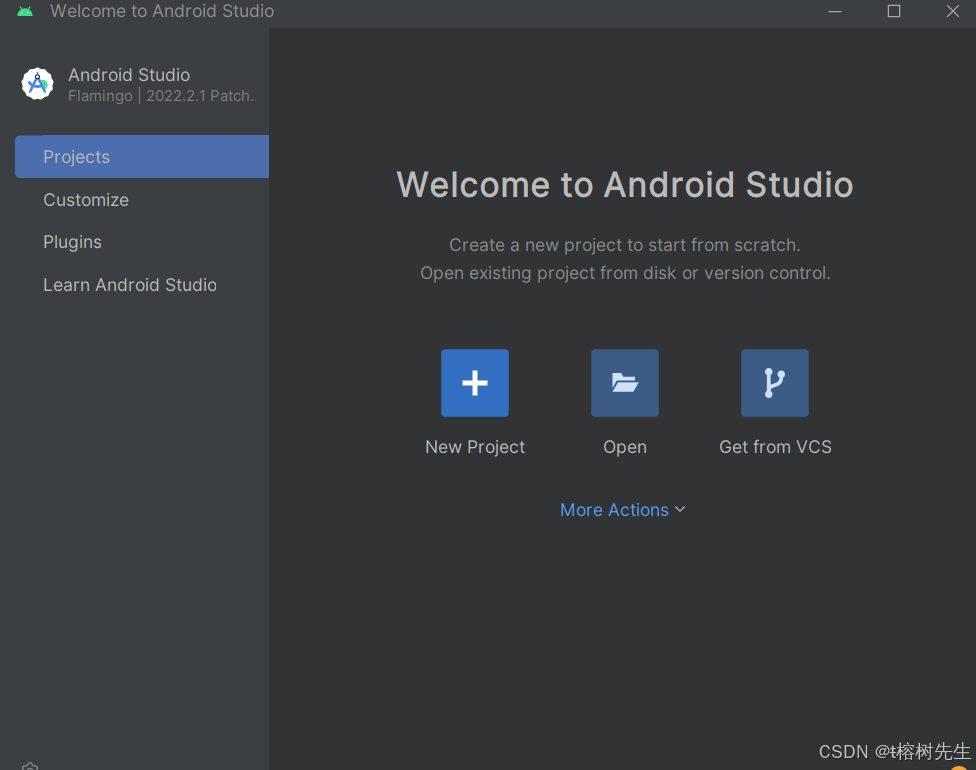The image size is (976, 770).
Task: Click the Get from VCS branch icon
Action: [x=775, y=383]
